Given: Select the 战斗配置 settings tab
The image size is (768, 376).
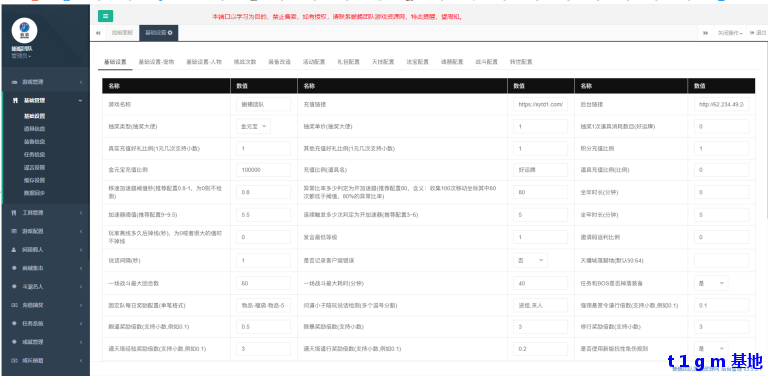Looking at the screenshot, I should pyautogui.click(x=486, y=62).
